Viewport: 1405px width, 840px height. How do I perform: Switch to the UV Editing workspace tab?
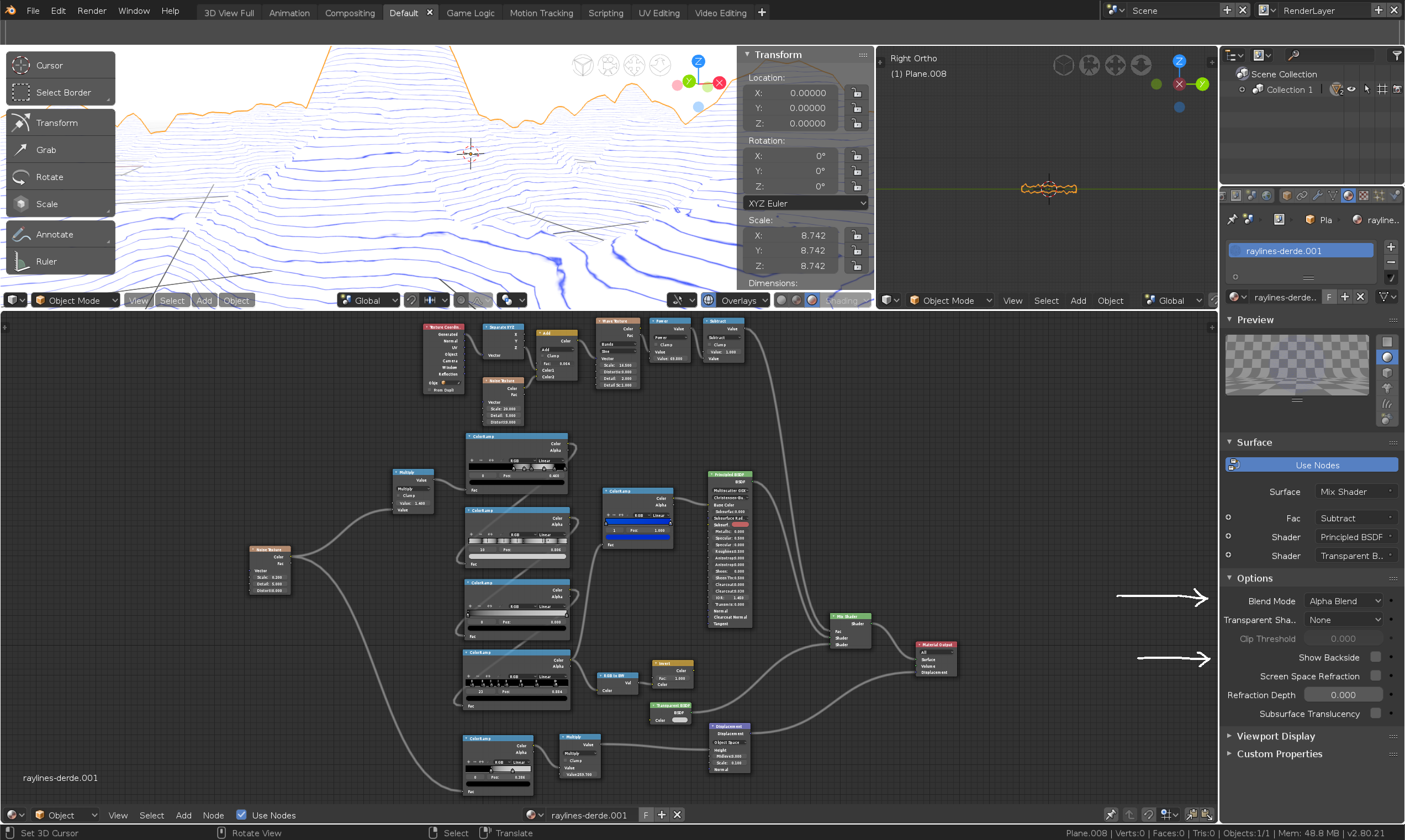click(x=659, y=13)
